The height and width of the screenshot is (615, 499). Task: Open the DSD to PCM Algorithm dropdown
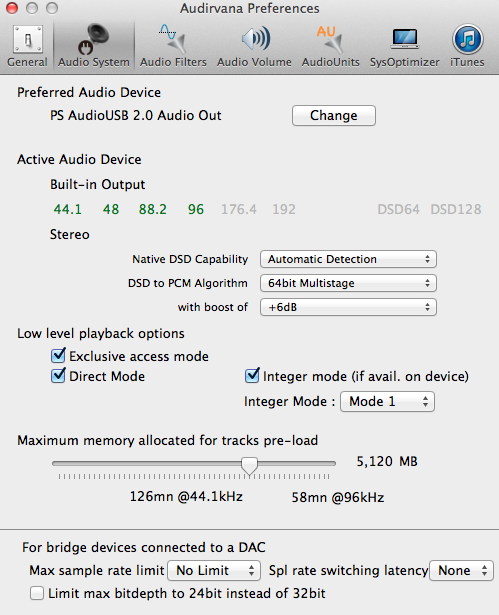348,283
